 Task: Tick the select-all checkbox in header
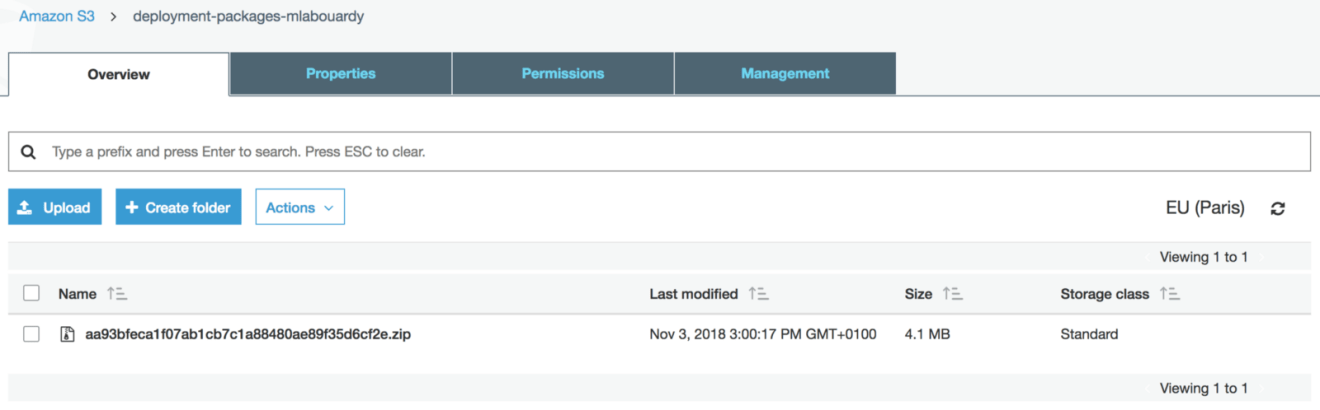31,293
